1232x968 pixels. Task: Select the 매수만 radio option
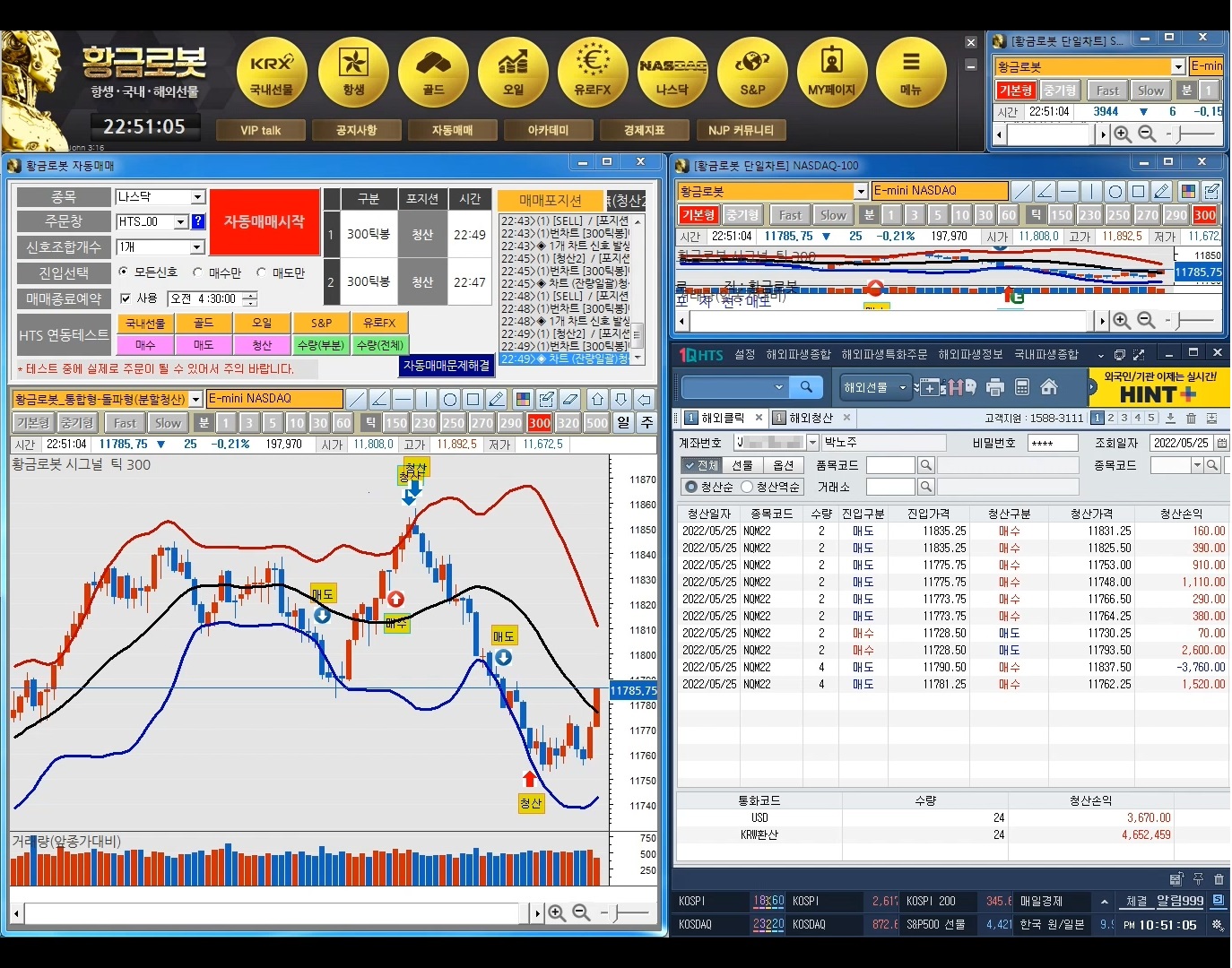197,272
